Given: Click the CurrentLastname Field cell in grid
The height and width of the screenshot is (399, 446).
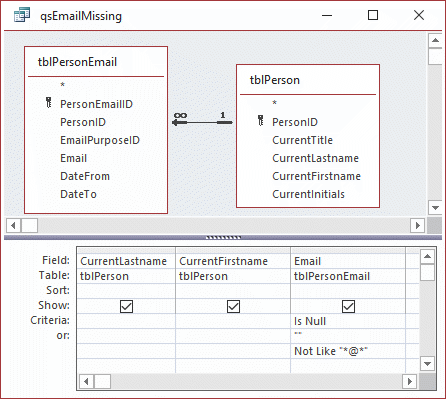Looking at the screenshot, I should pyautogui.click(x=126, y=261).
